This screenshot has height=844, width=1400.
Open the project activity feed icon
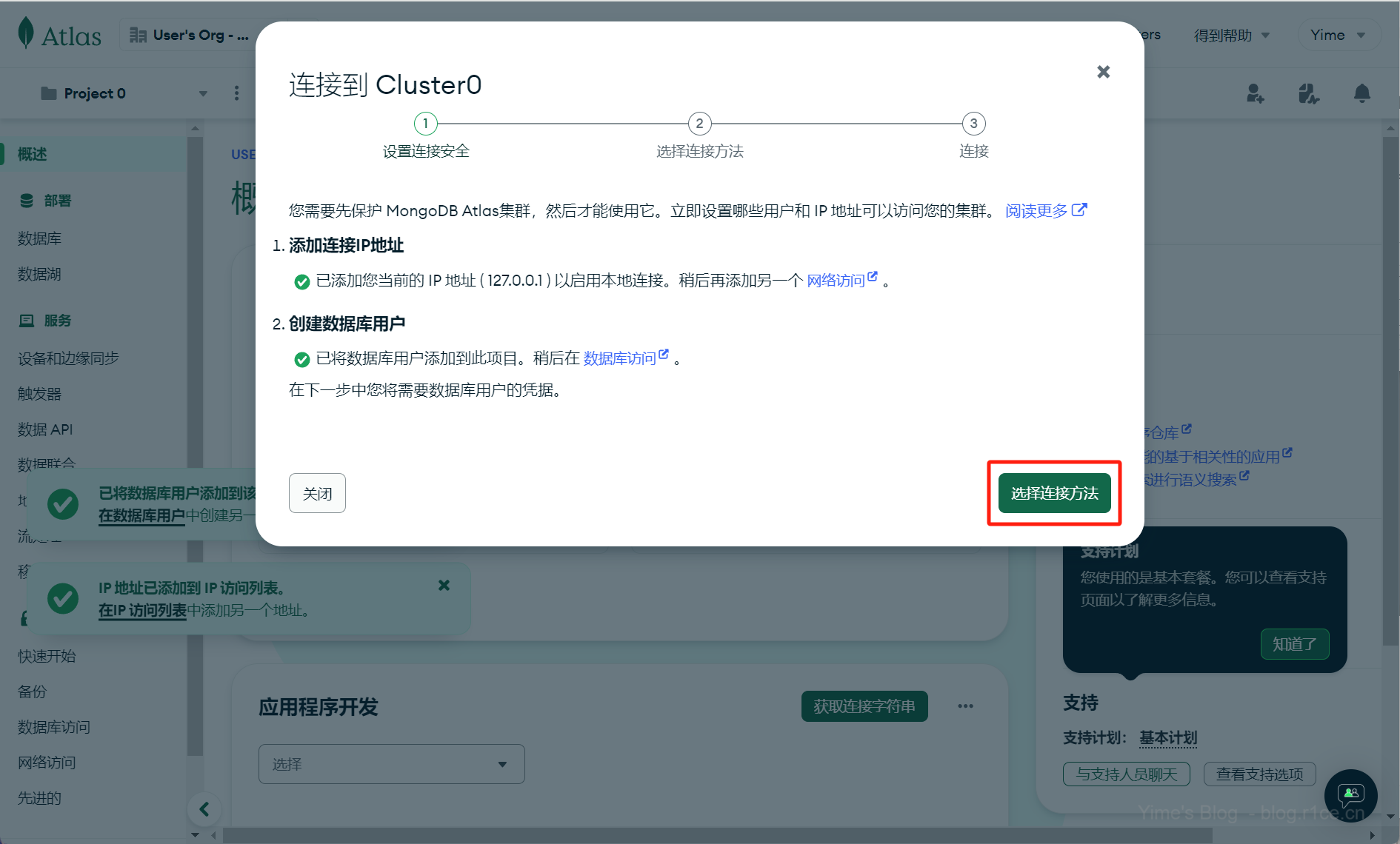pos(1308,93)
